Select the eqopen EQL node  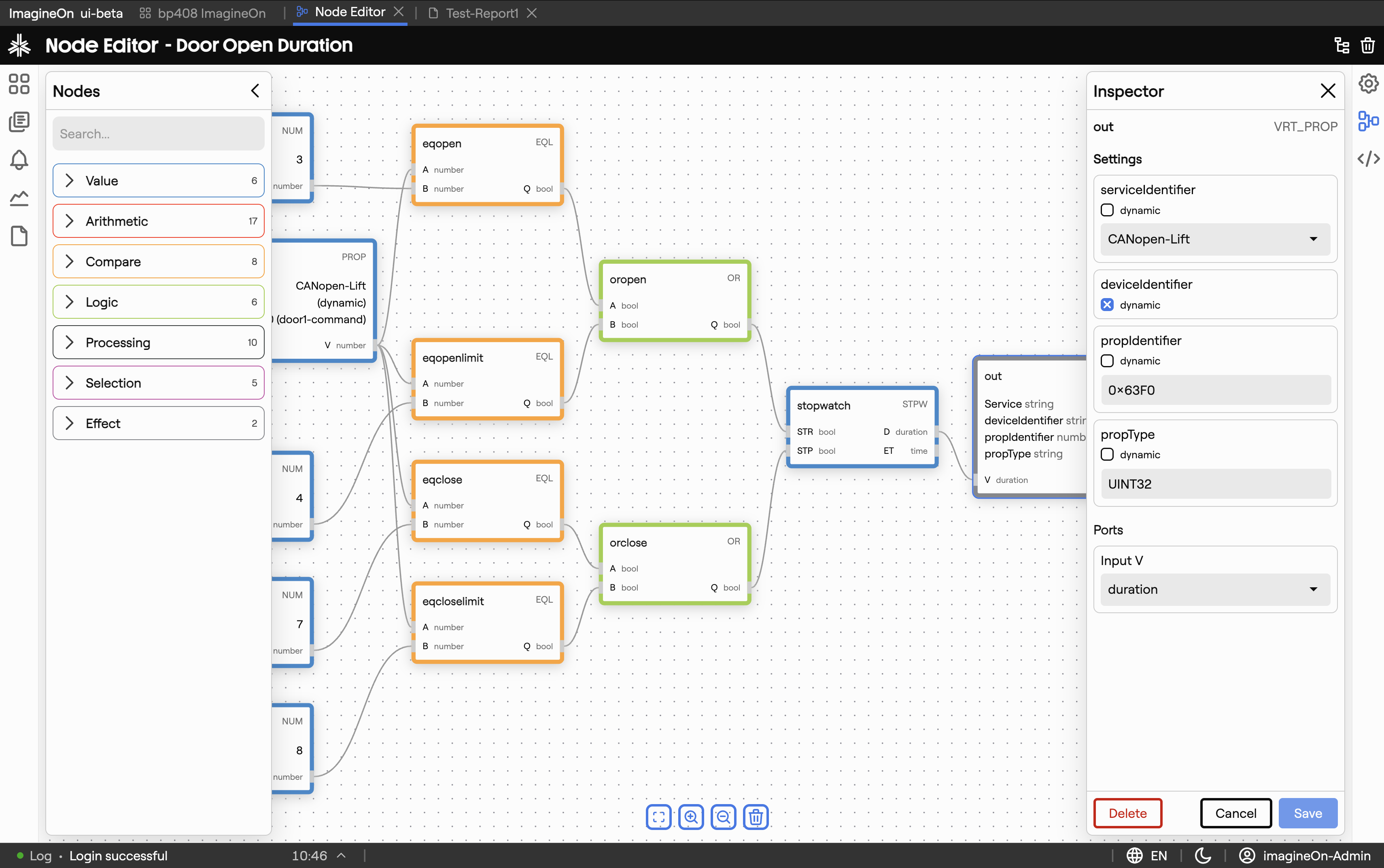(487, 165)
